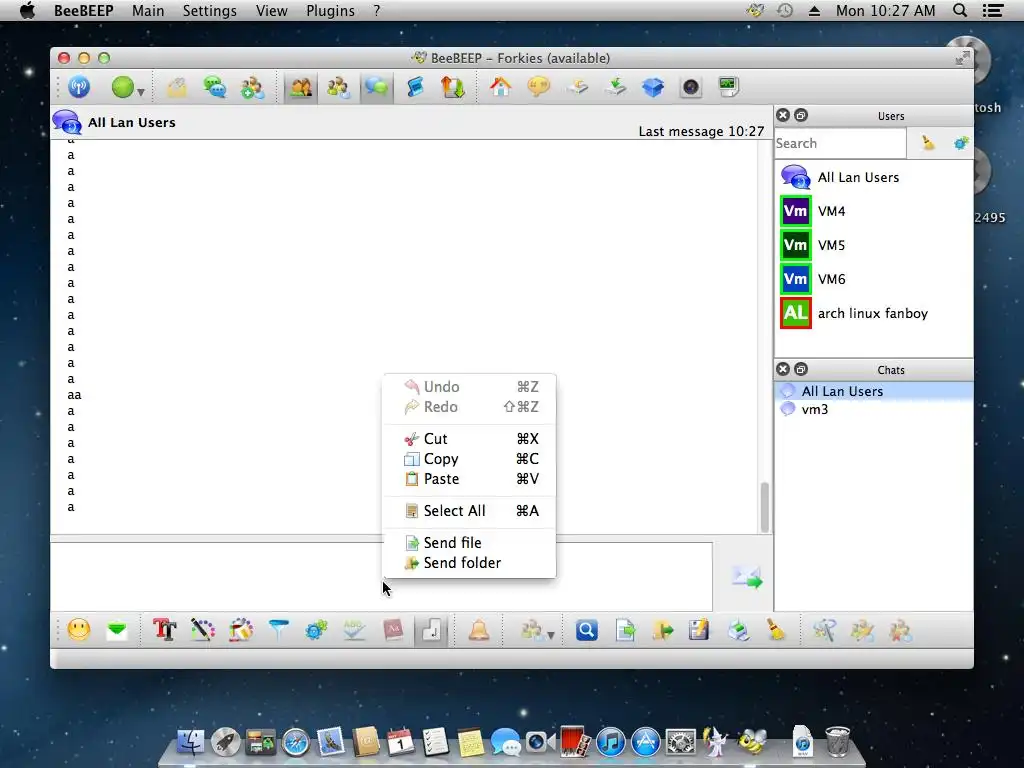This screenshot has width=1024, height=768.
Task: Open the user list settings gear icon
Action: point(961,142)
